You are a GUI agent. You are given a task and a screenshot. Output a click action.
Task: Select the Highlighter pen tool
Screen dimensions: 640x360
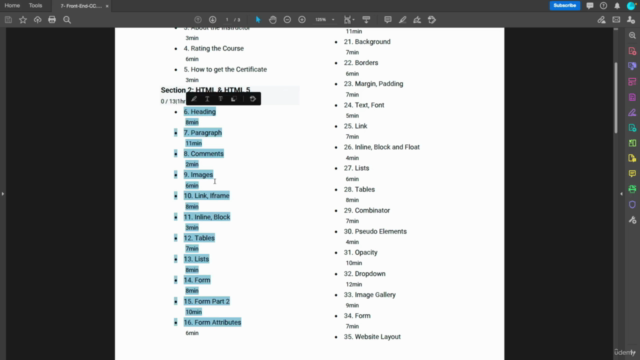point(402,20)
